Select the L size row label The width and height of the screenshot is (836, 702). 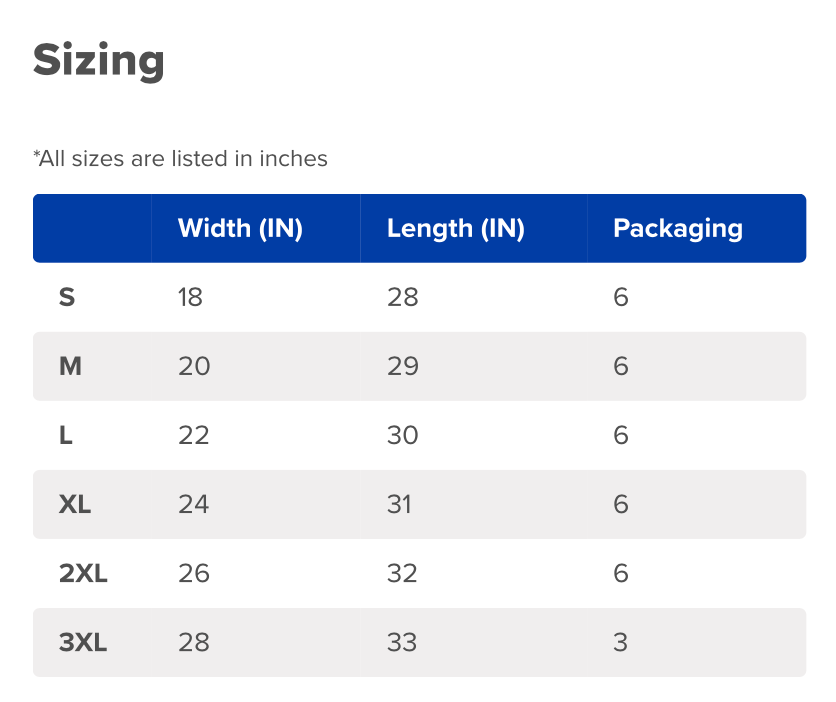click(66, 435)
